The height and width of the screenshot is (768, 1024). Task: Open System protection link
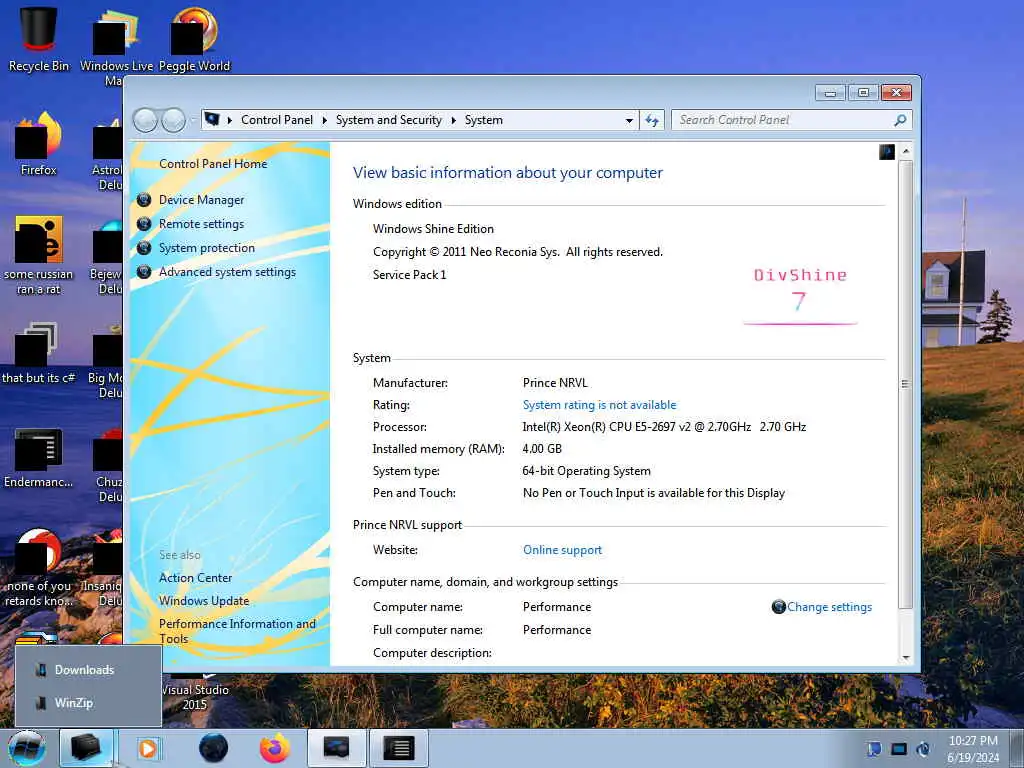tap(206, 248)
